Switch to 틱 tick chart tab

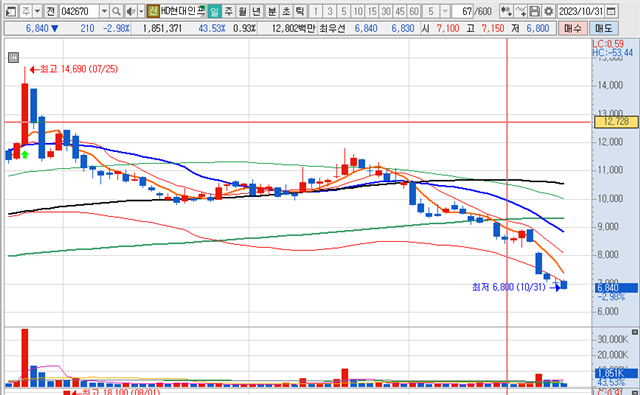coord(300,11)
